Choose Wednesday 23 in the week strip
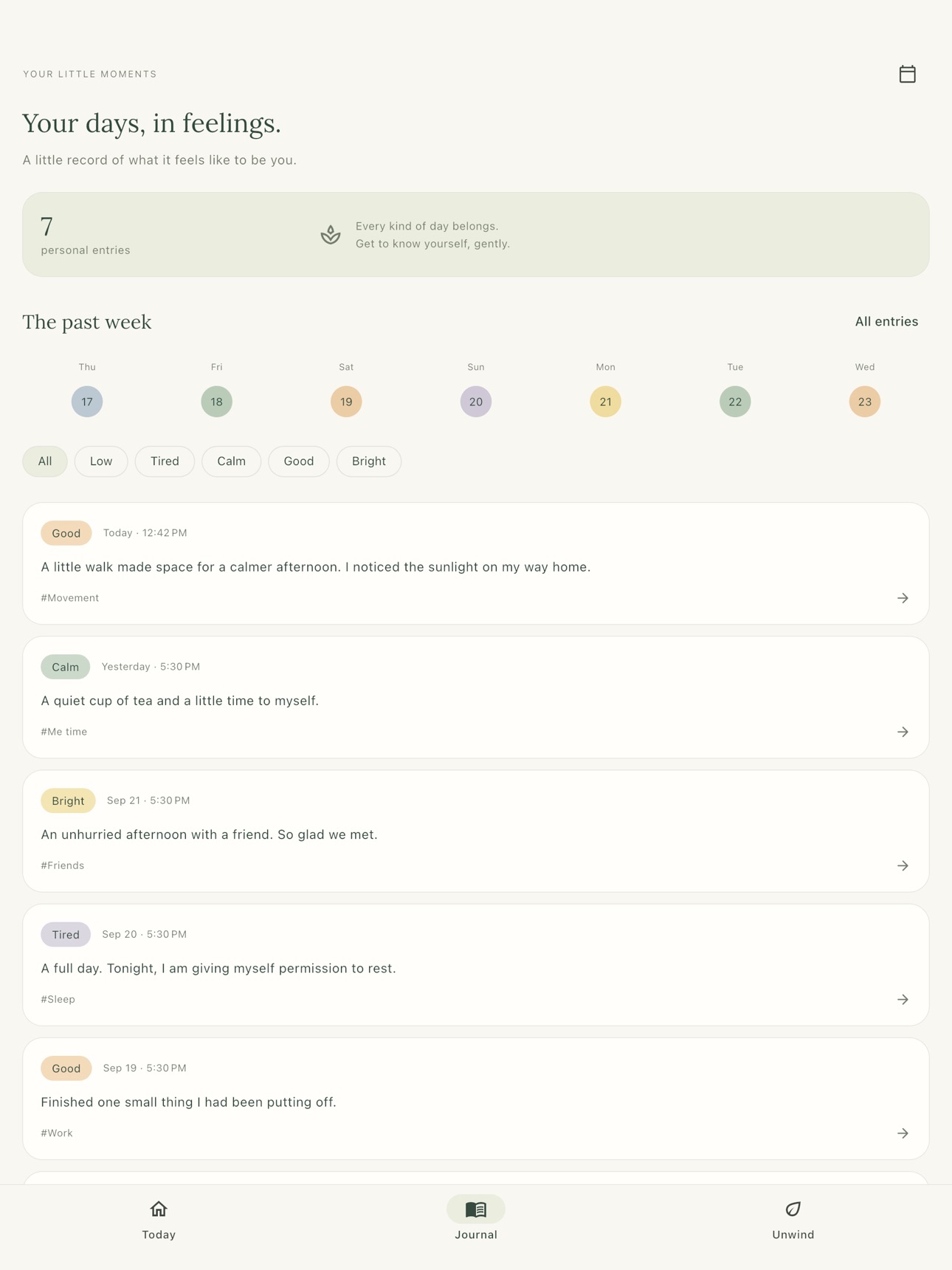Image resolution: width=952 pixels, height=1270 pixels. coord(865,402)
